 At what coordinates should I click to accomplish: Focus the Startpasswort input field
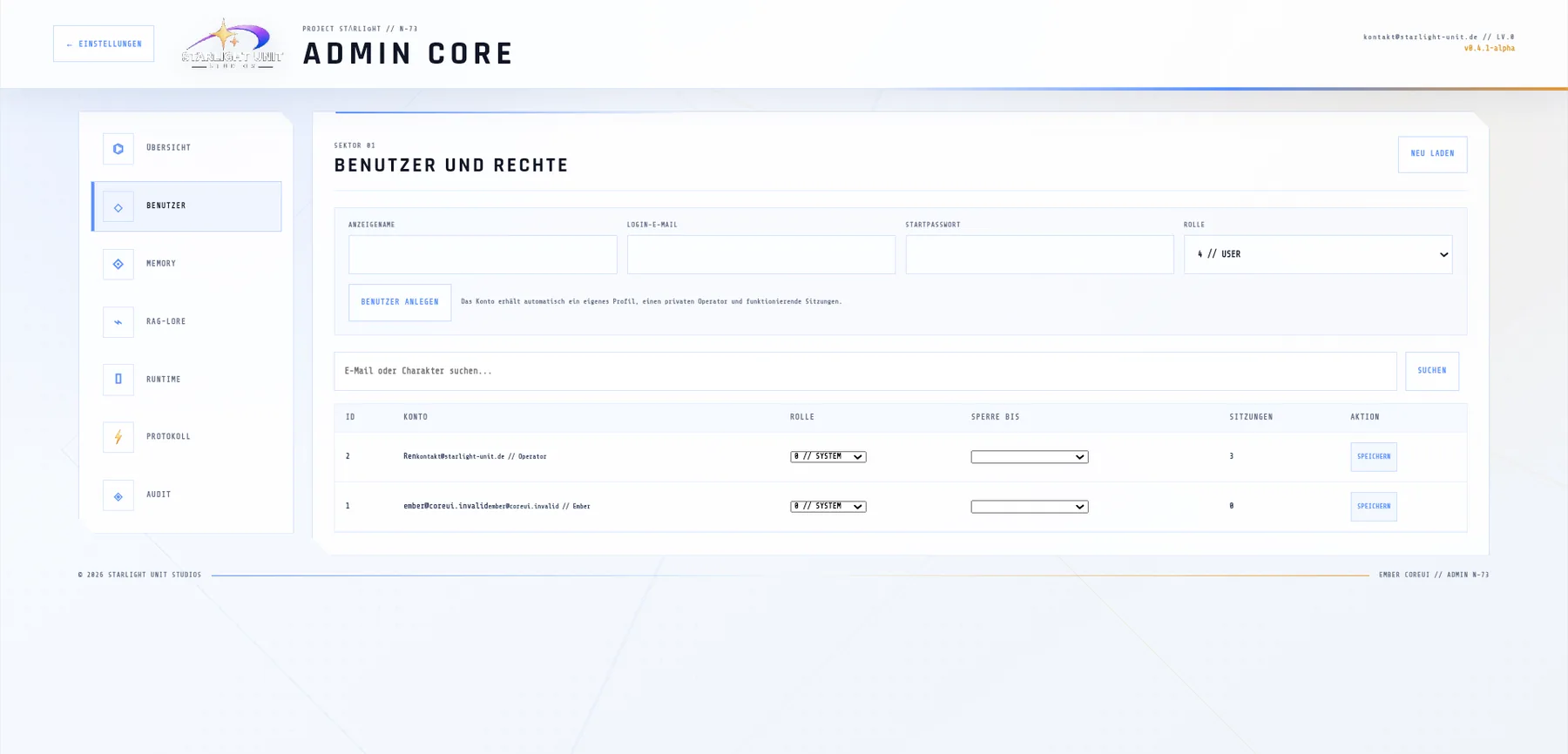click(x=1039, y=254)
